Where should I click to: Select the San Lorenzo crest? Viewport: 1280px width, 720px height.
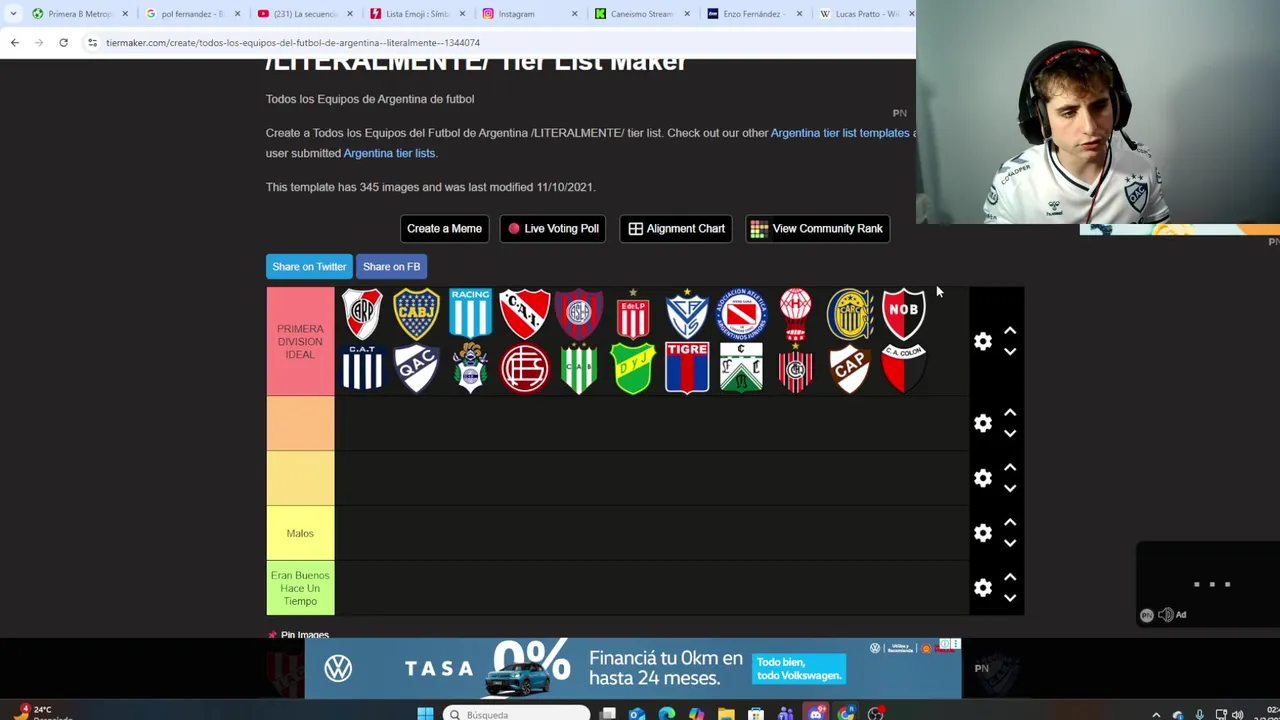click(x=579, y=314)
